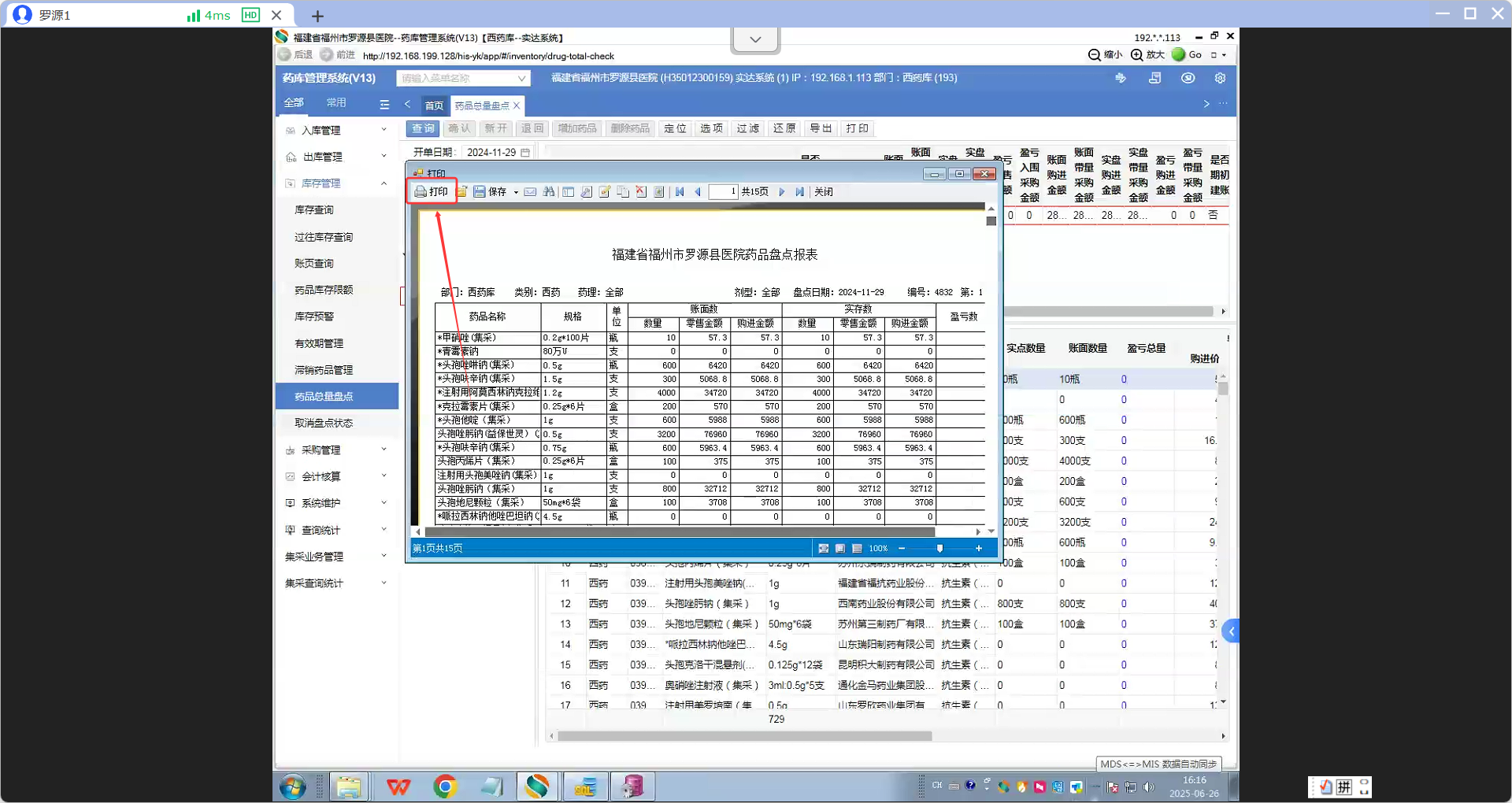The width and height of the screenshot is (1512, 803).
Task: Click the 定位 locate button
Action: pyautogui.click(x=675, y=128)
